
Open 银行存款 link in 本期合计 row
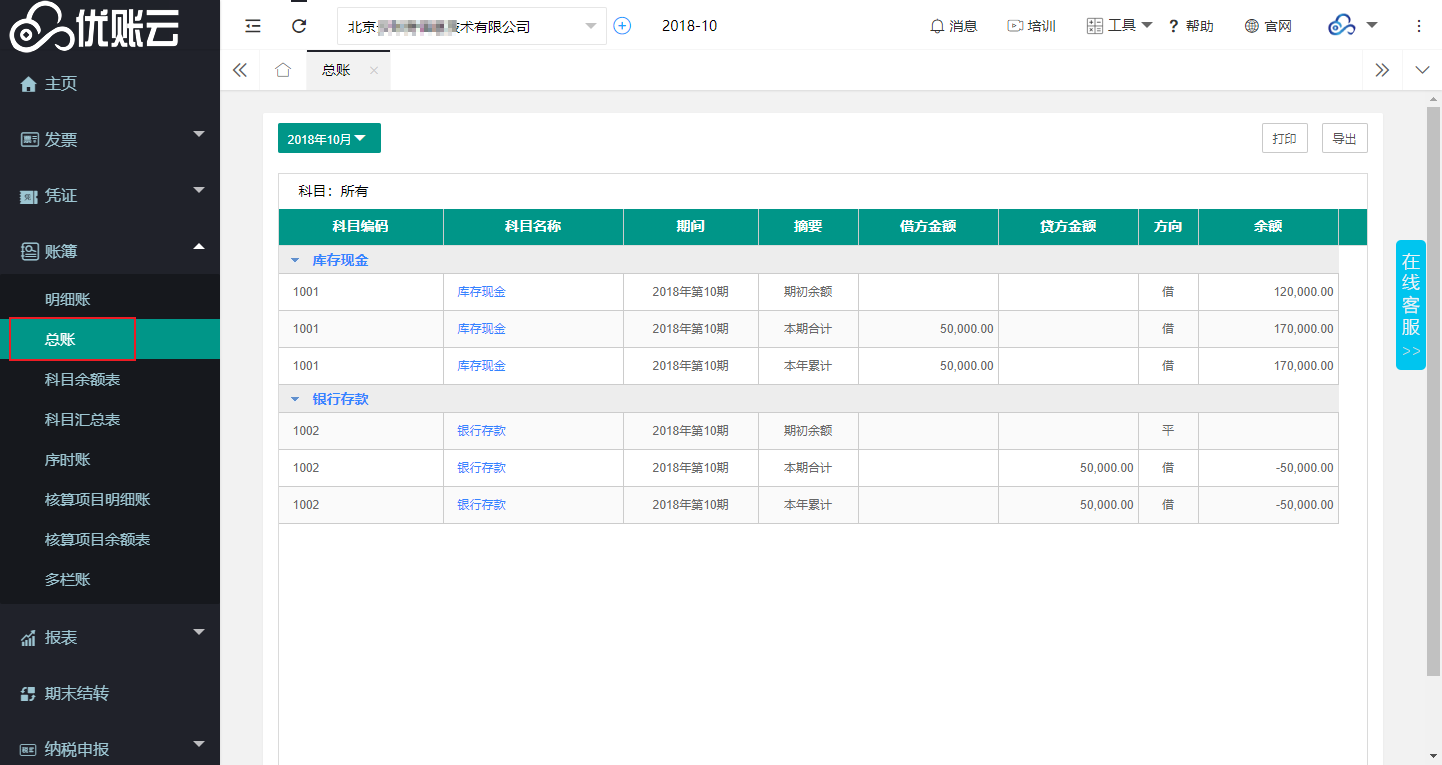[x=481, y=468]
